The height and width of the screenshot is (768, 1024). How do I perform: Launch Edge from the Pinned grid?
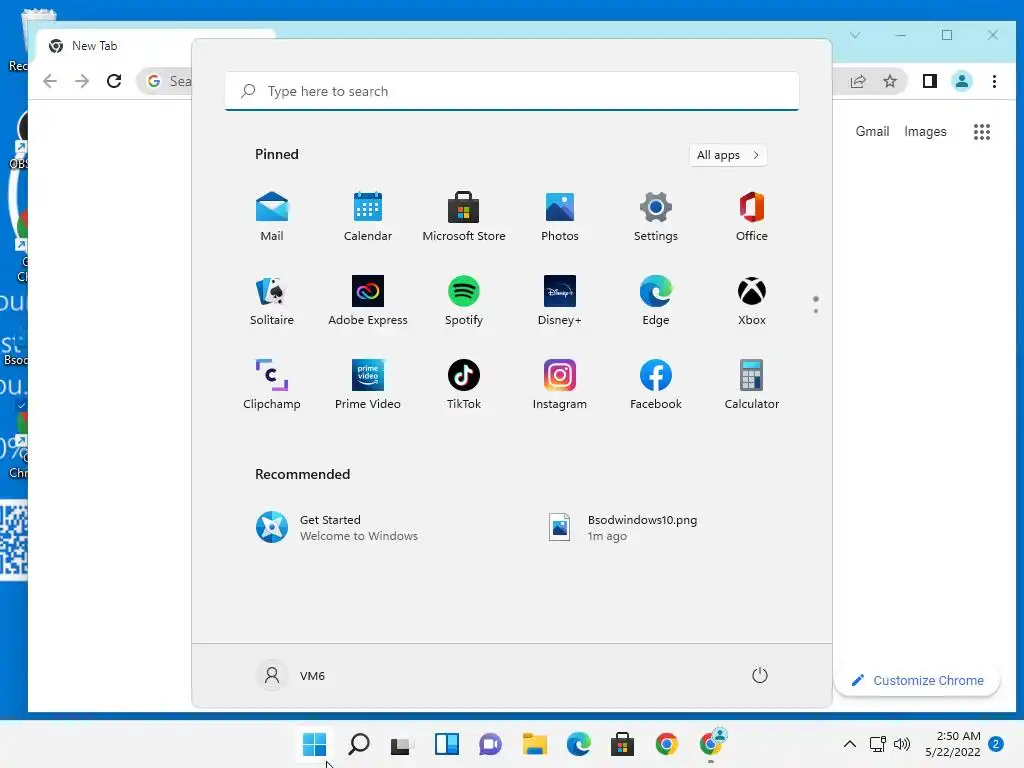click(656, 301)
